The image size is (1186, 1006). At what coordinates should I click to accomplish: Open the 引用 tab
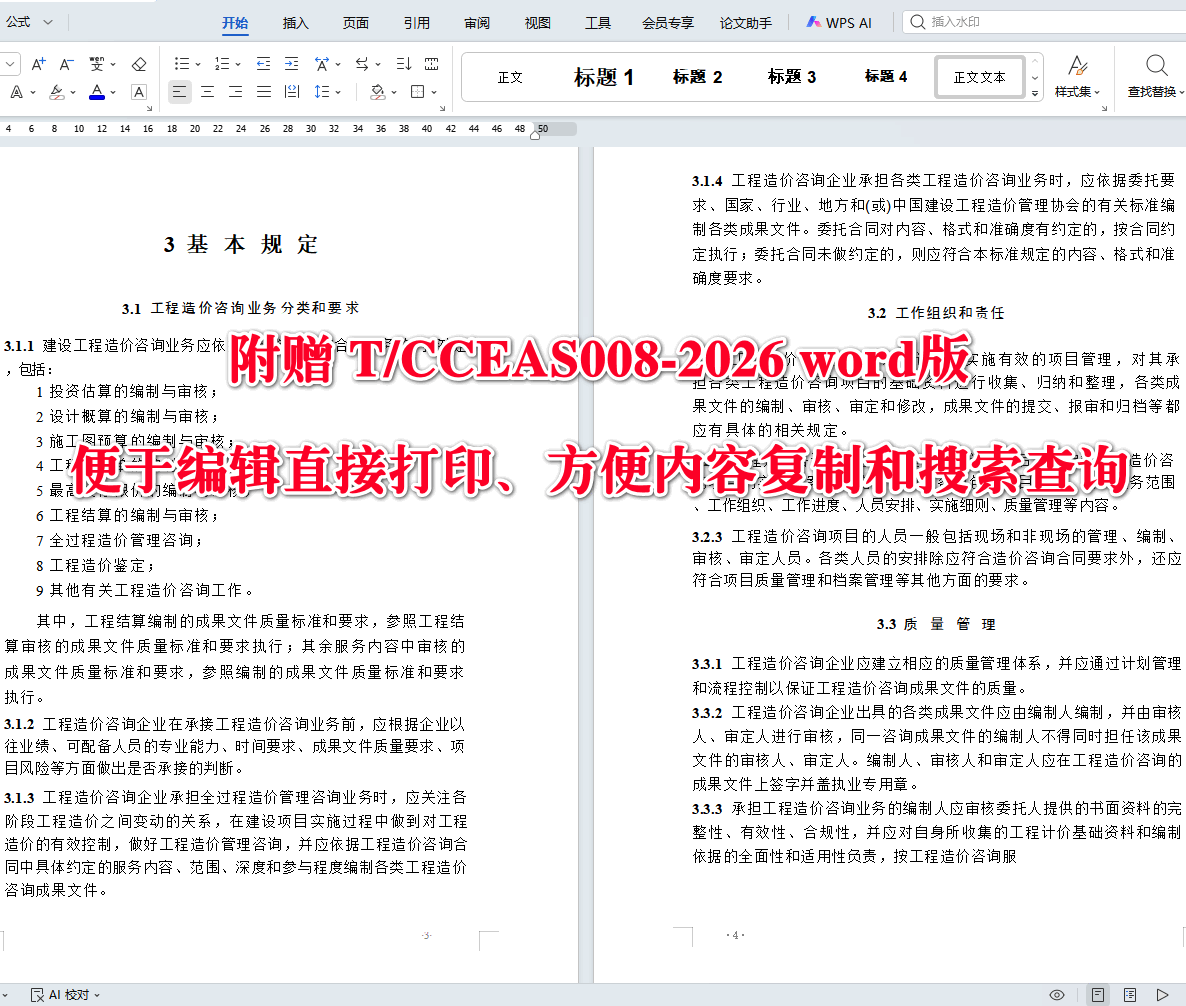417,23
